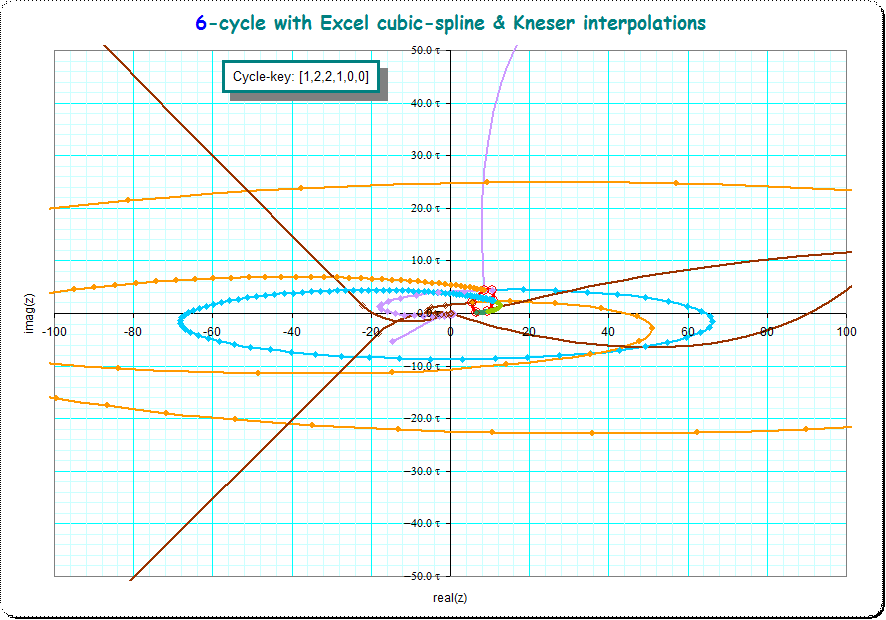The height and width of the screenshot is (620, 886).
Task: Click the brown curve's end at right edge top
Action: (x=846, y=252)
